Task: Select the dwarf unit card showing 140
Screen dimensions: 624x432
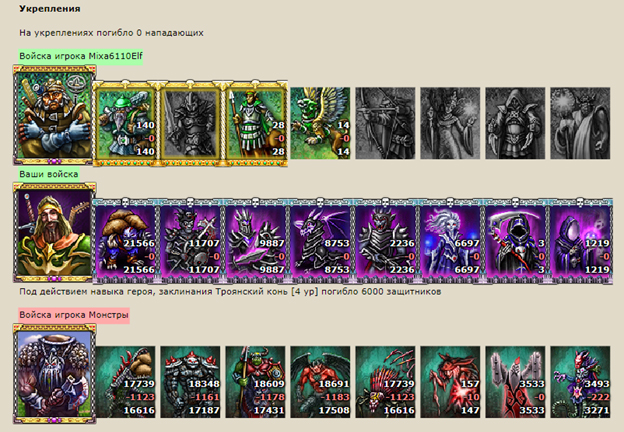Action: [x=126, y=123]
